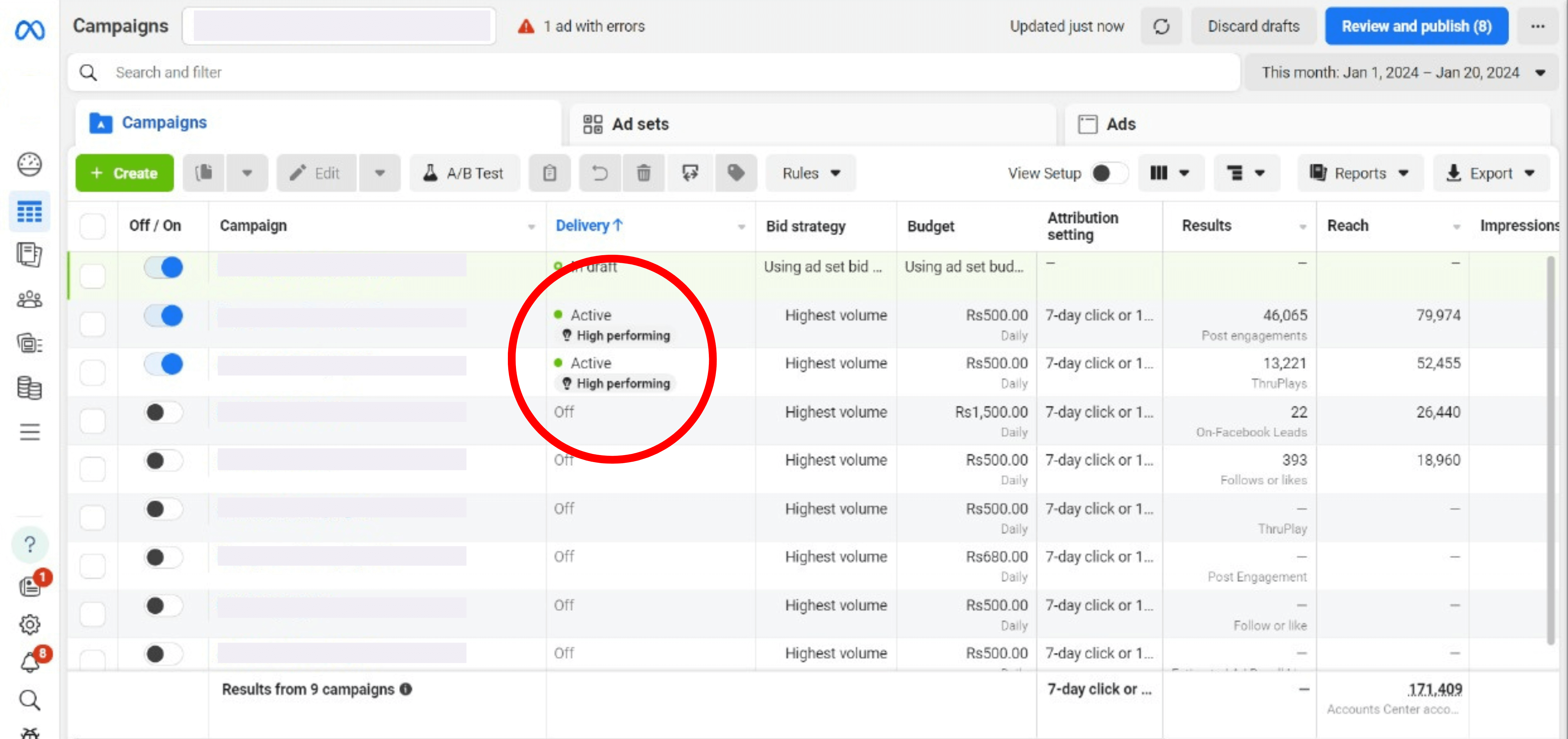Expand the Rules dropdown
1568x739 pixels.
click(810, 173)
